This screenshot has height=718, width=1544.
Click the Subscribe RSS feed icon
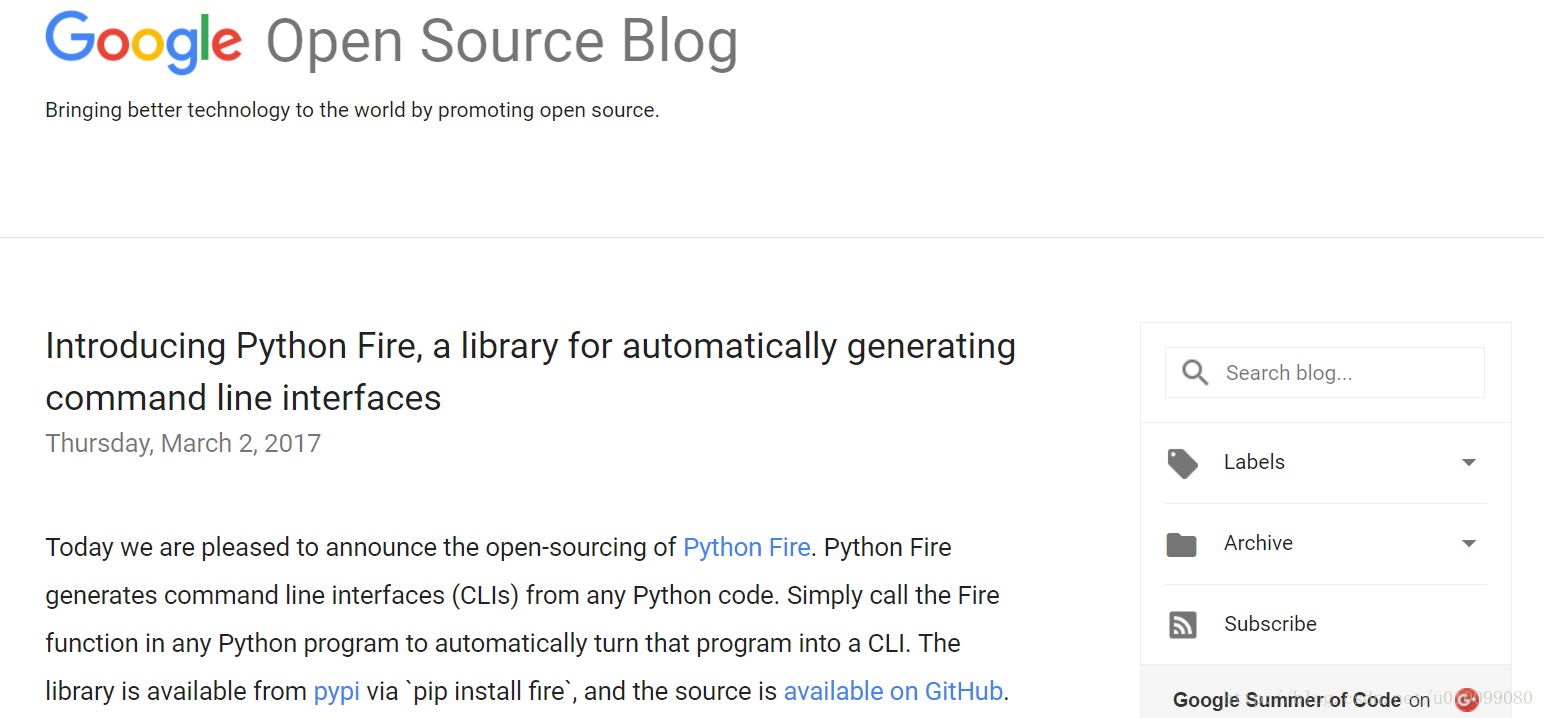coord(1182,625)
